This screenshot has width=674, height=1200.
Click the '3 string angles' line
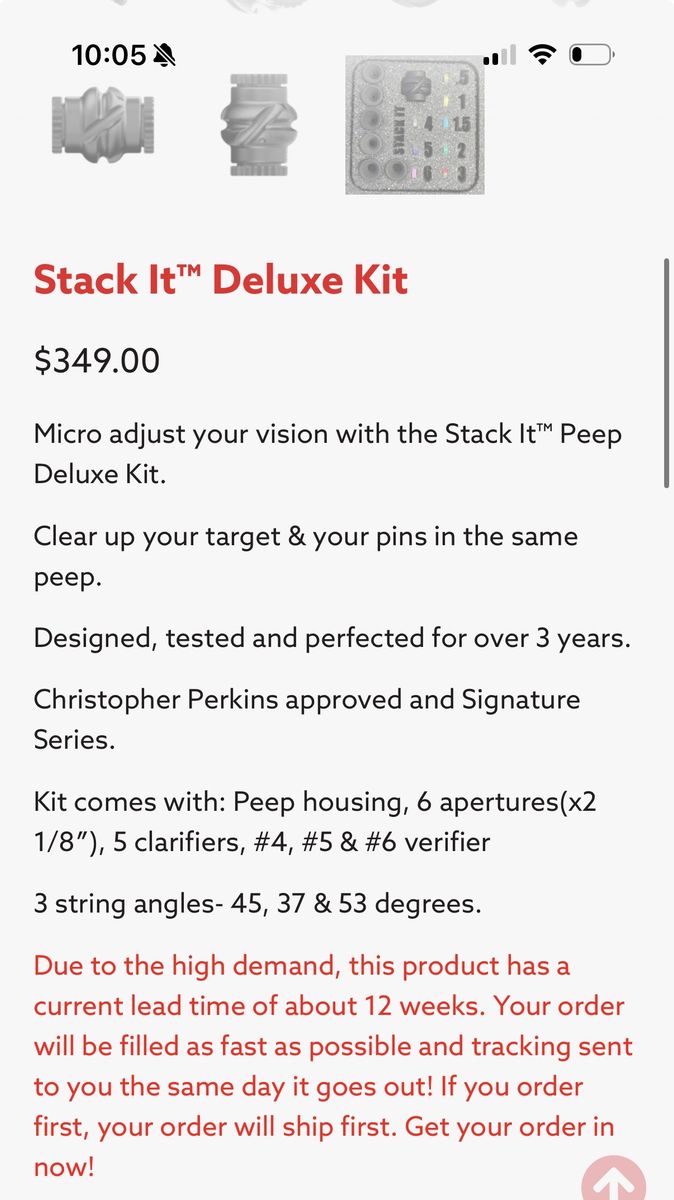tap(258, 904)
